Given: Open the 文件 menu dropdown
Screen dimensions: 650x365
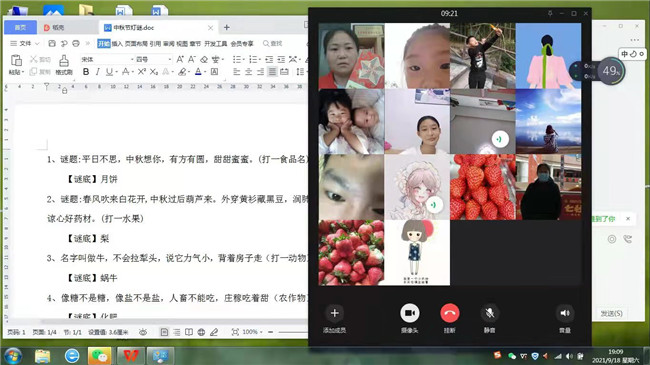Looking at the screenshot, I should (25, 43).
